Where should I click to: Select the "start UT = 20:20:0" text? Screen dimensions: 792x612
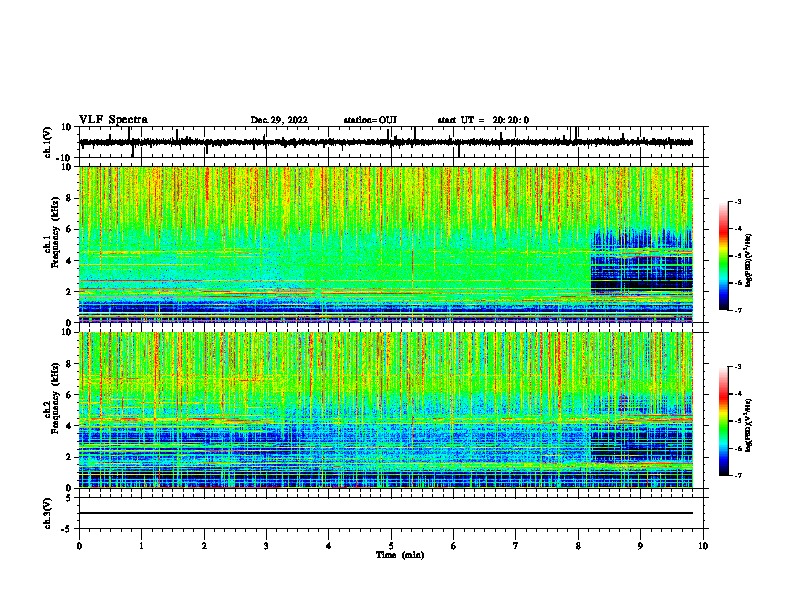[x=483, y=120]
